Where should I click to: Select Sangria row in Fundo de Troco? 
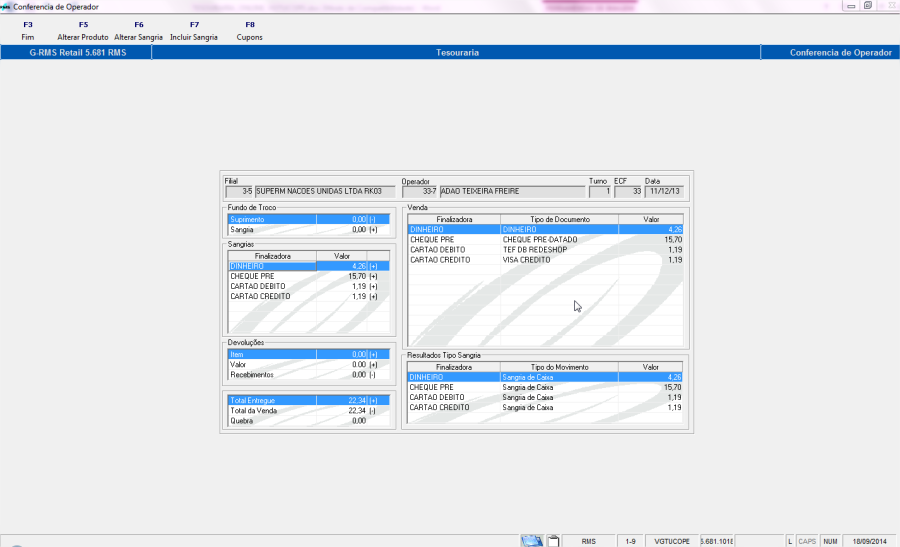point(309,230)
